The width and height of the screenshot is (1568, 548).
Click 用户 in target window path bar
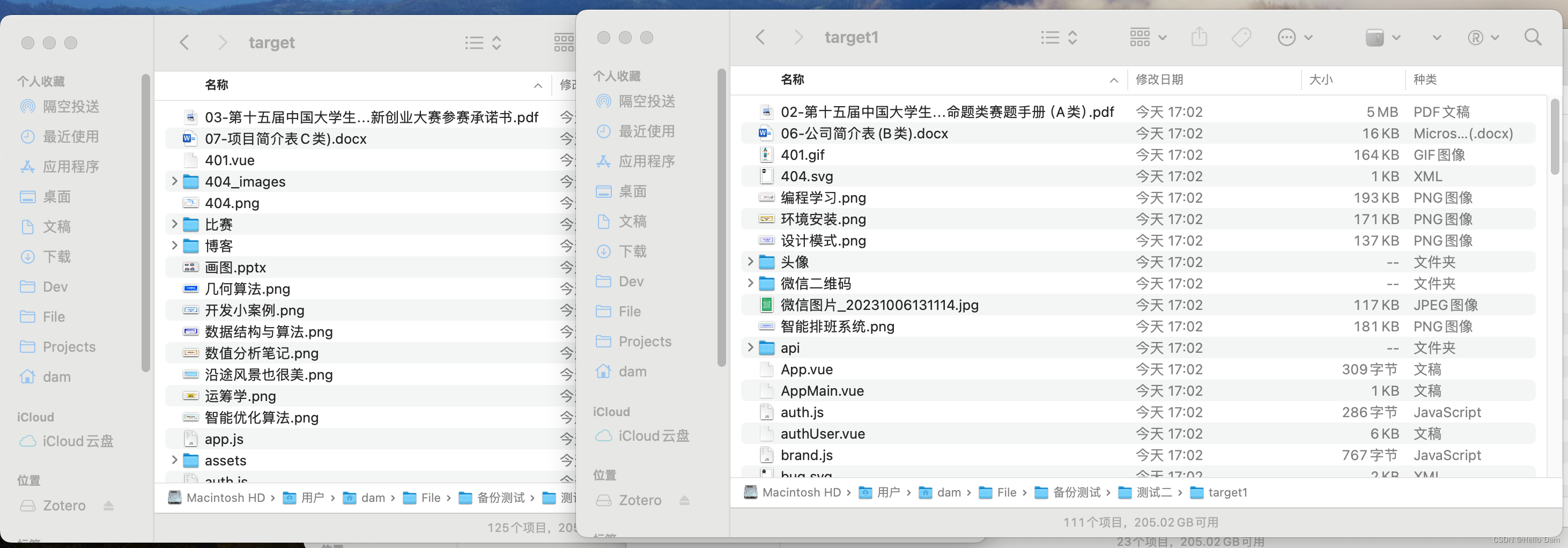304,498
